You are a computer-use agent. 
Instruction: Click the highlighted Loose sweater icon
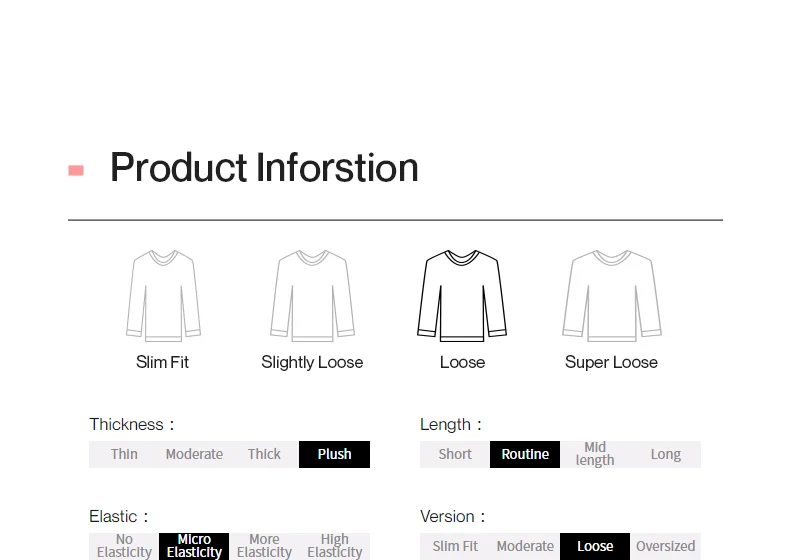coord(462,296)
